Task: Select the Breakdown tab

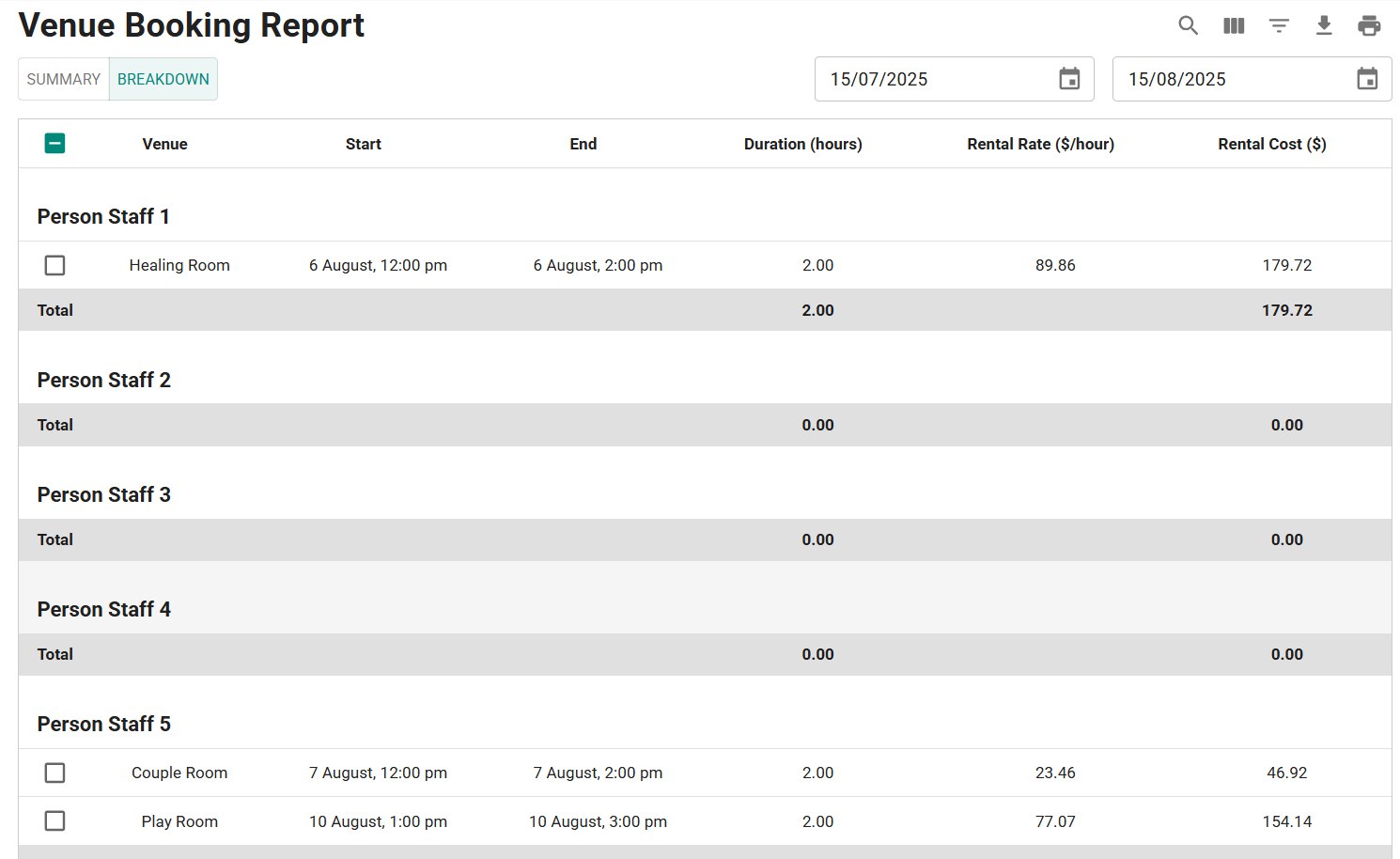Action: pyautogui.click(x=163, y=79)
